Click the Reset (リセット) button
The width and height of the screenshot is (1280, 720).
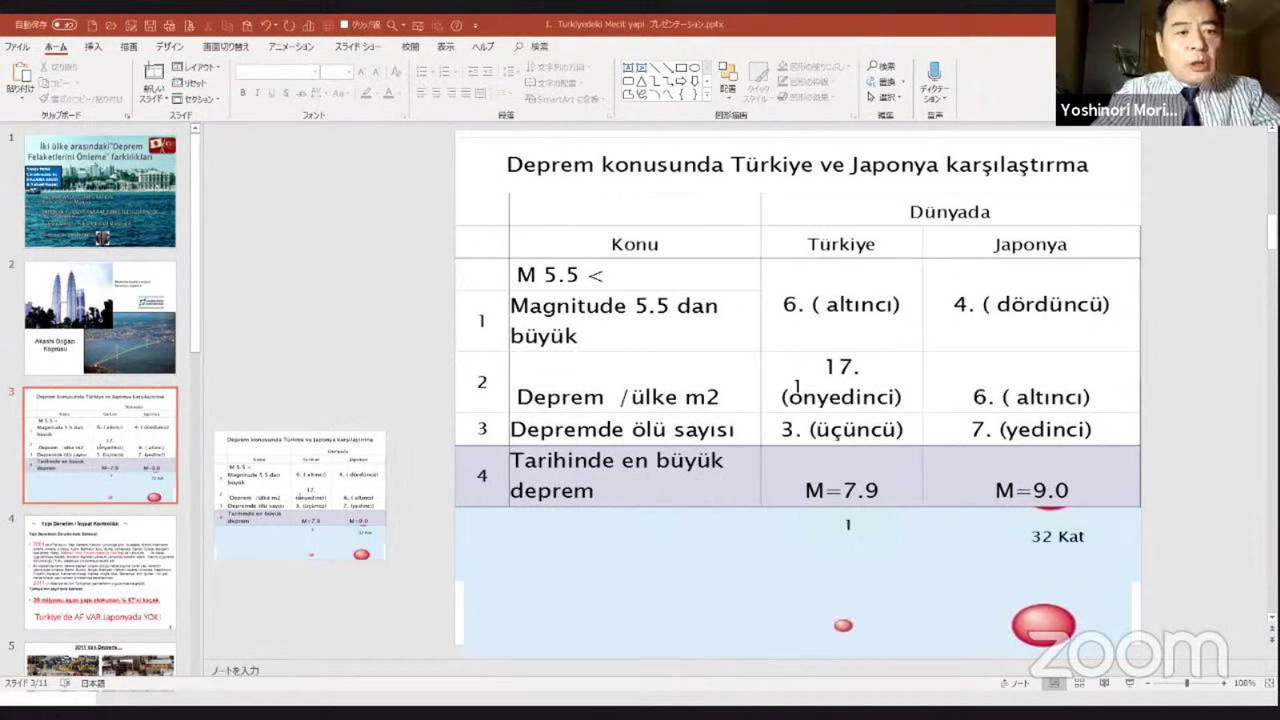coord(190,83)
